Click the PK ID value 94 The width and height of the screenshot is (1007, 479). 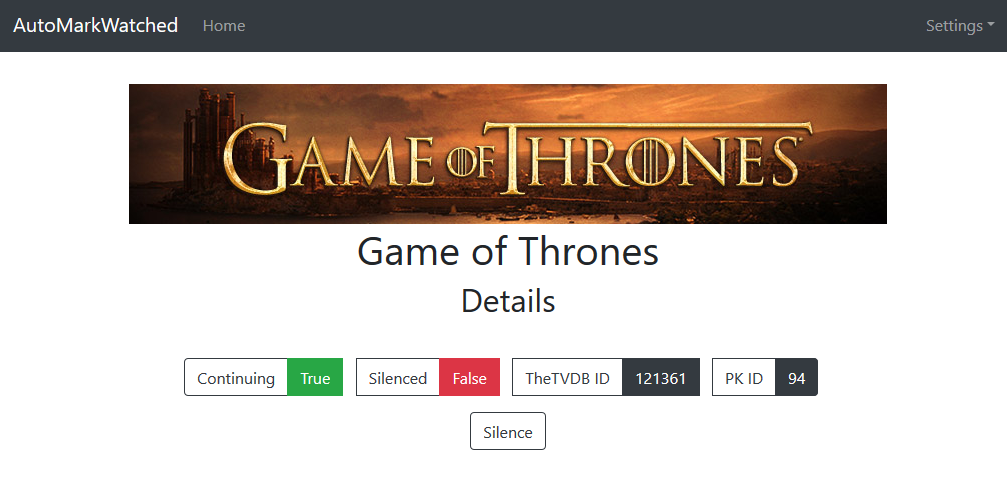[x=796, y=378]
